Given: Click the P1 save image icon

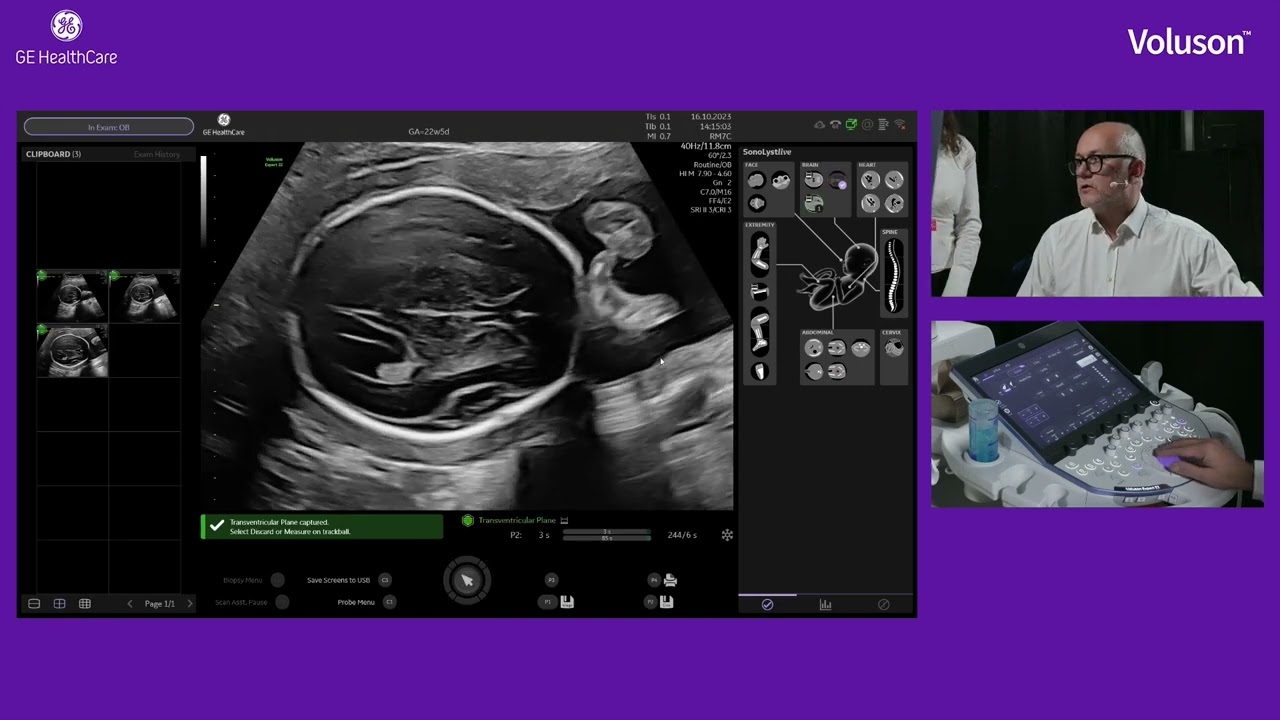Looking at the screenshot, I should pos(567,602).
